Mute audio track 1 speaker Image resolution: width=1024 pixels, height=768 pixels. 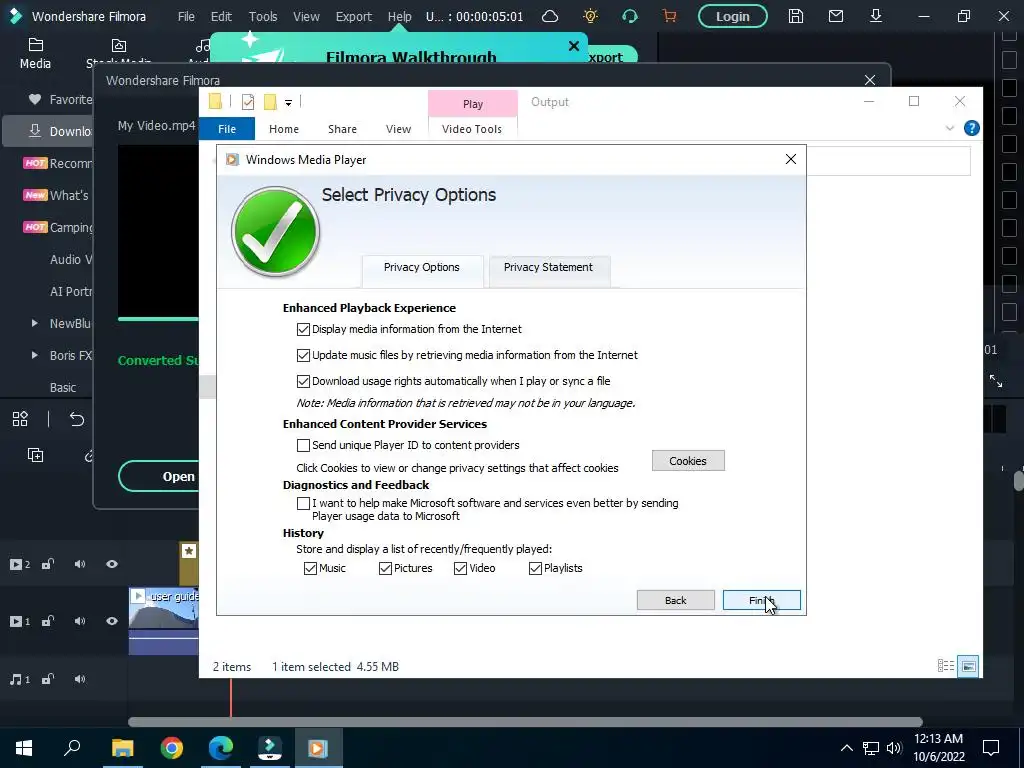[x=80, y=679]
